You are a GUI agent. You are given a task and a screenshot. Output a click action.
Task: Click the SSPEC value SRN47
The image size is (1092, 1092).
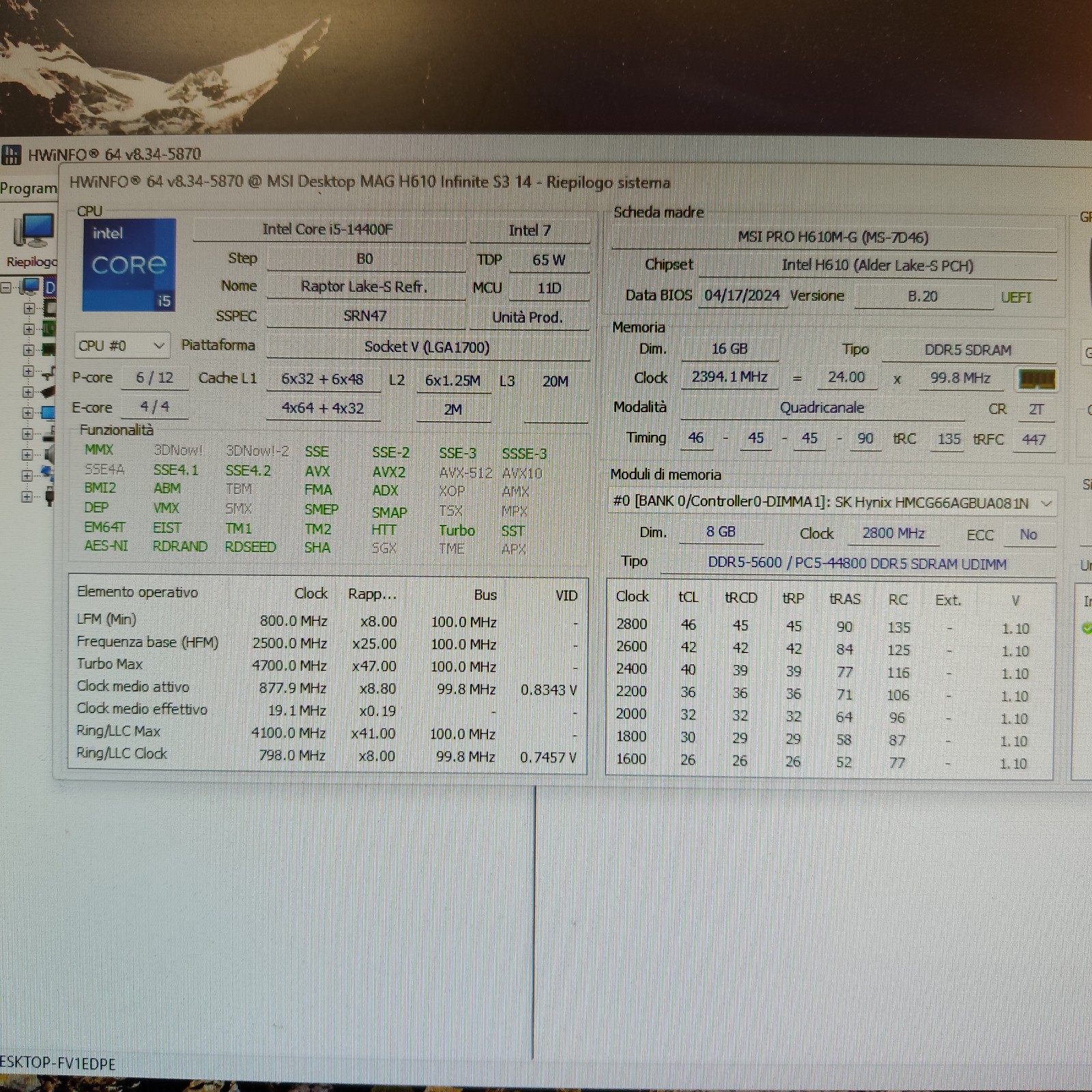pyautogui.click(x=365, y=316)
